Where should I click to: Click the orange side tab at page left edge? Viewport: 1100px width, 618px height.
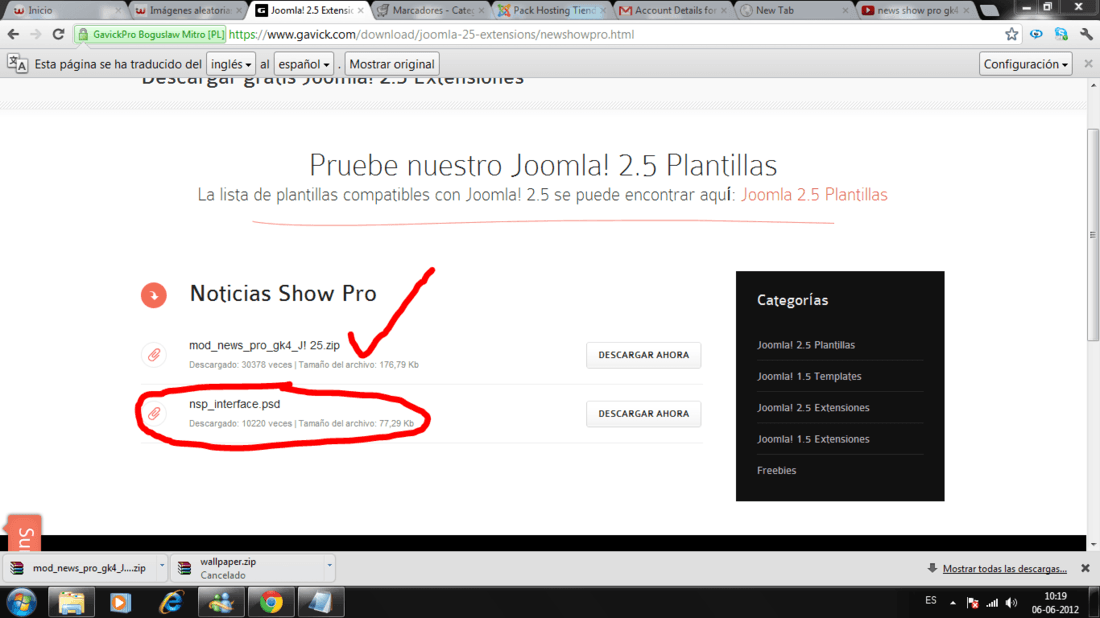pos(24,534)
